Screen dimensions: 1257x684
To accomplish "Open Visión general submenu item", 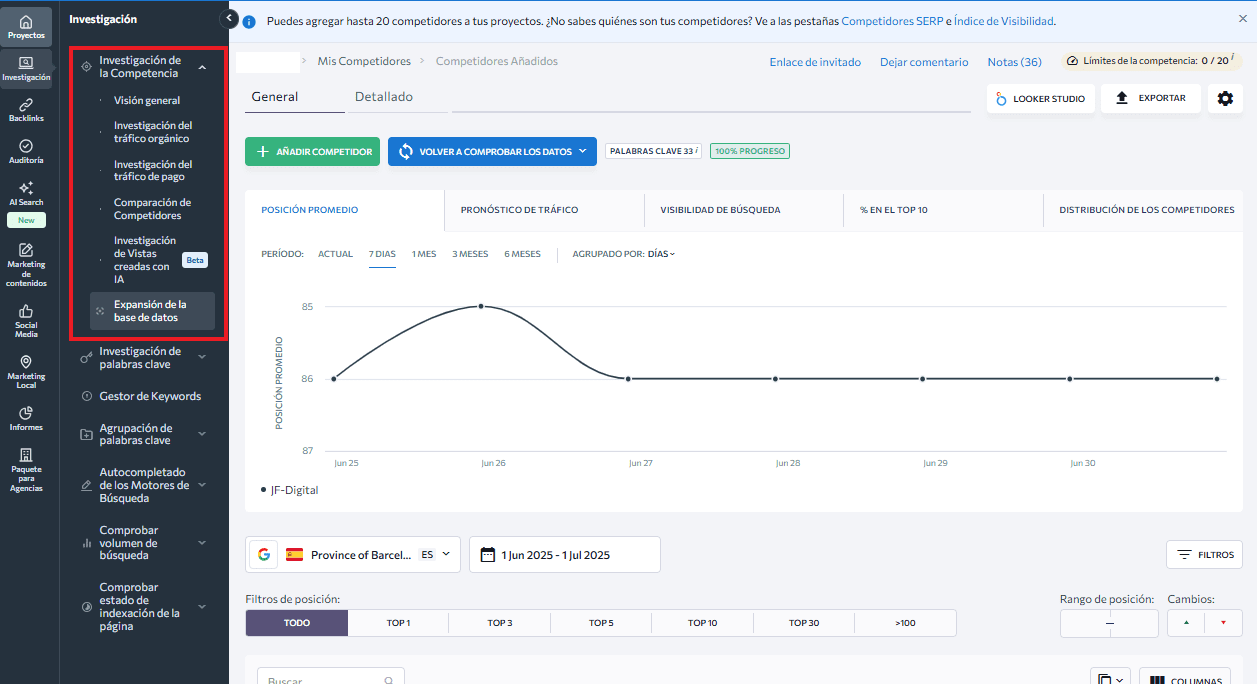I will (147, 100).
